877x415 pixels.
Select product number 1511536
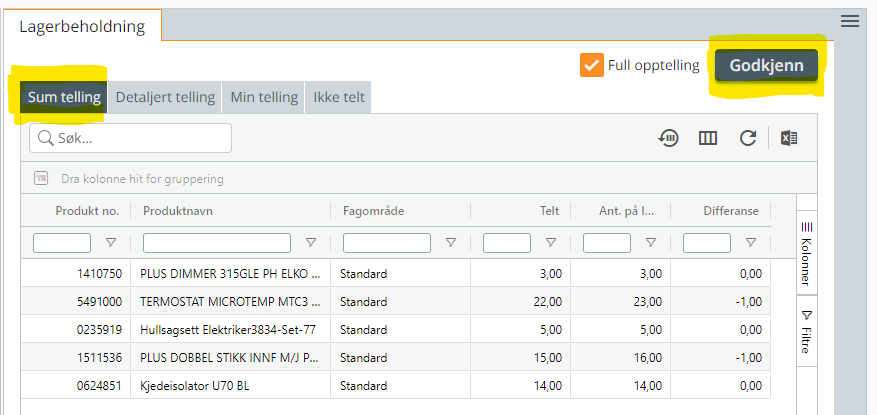coord(99,358)
